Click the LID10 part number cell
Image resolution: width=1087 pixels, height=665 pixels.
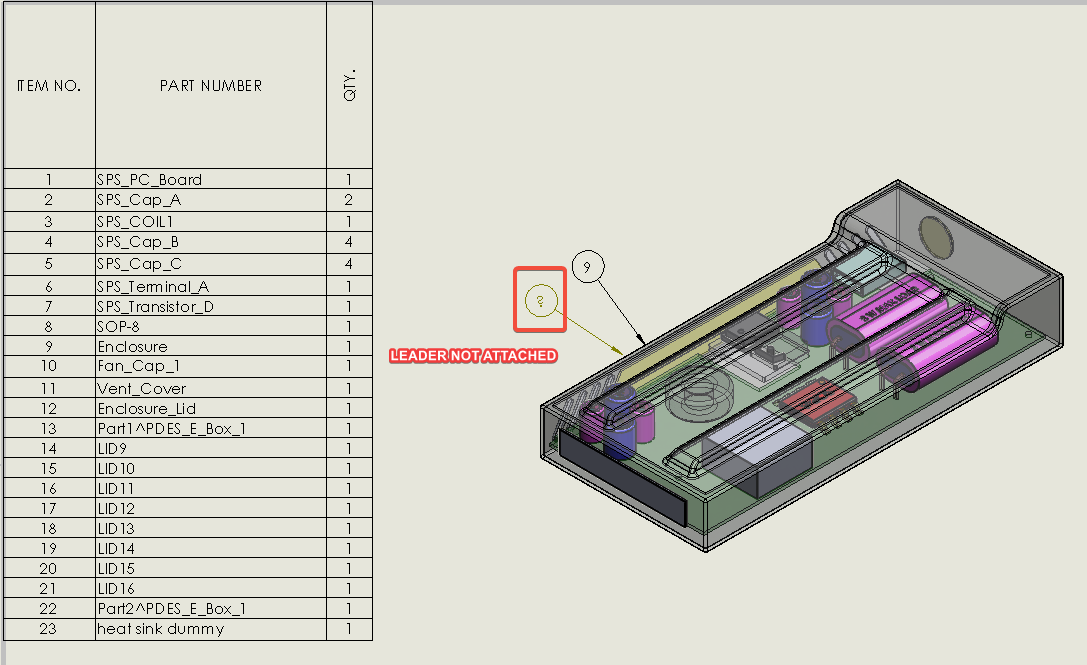(x=211, y=468)
